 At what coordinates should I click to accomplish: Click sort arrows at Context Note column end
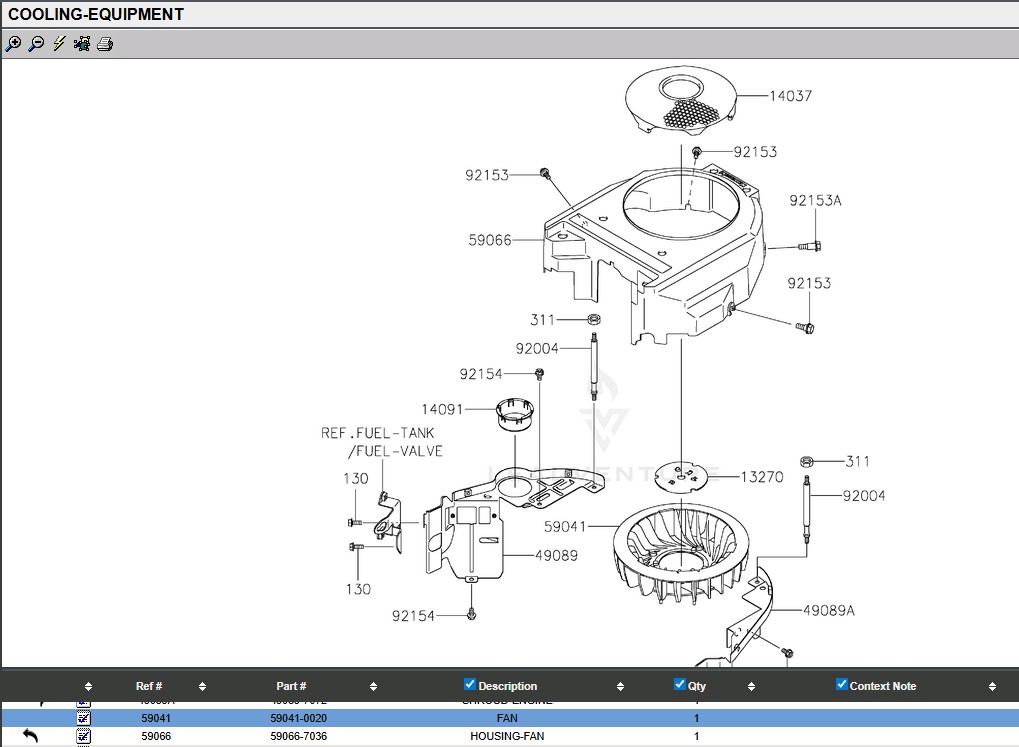(992, 687)
